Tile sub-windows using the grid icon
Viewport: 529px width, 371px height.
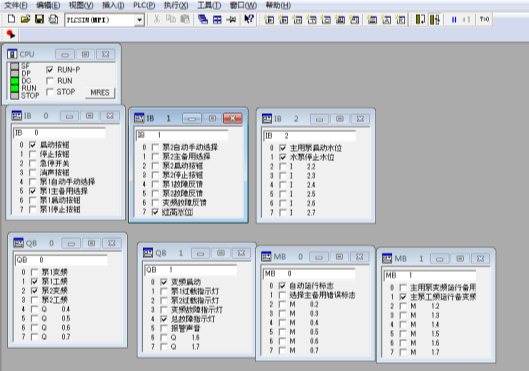pos(217,19)
